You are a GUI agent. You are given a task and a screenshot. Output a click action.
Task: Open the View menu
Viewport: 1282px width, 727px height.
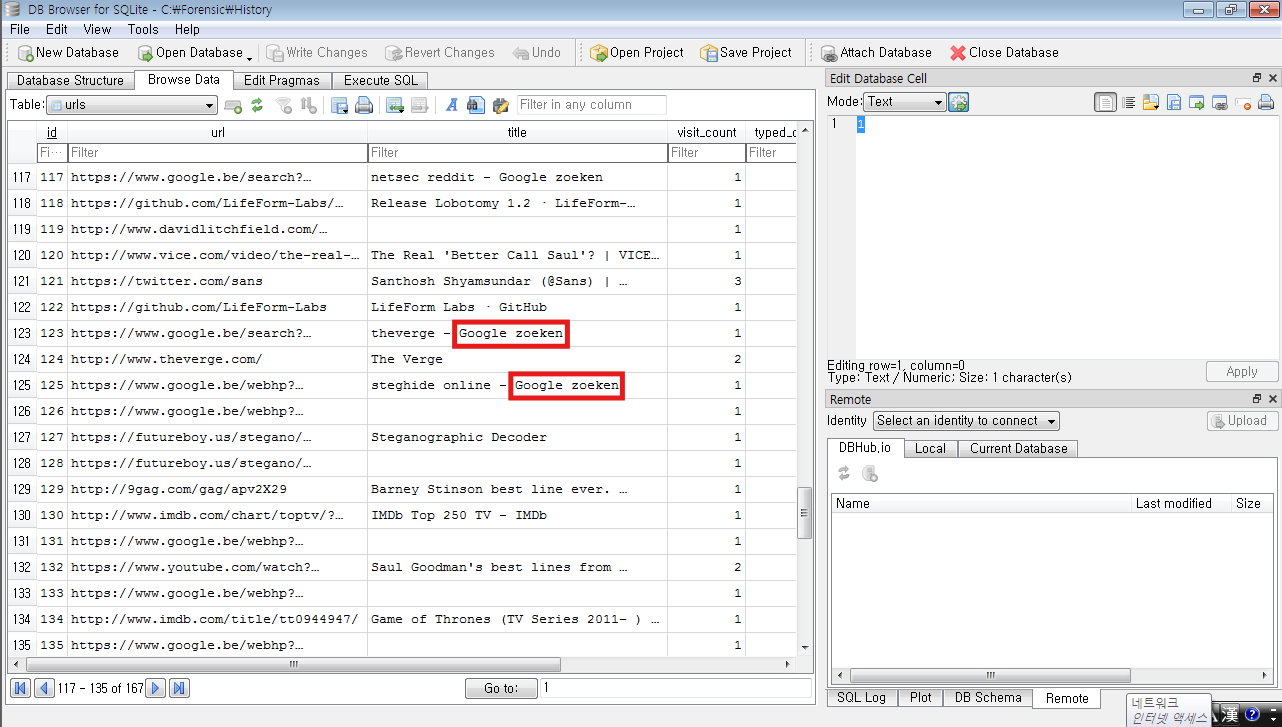coord(97,29)
